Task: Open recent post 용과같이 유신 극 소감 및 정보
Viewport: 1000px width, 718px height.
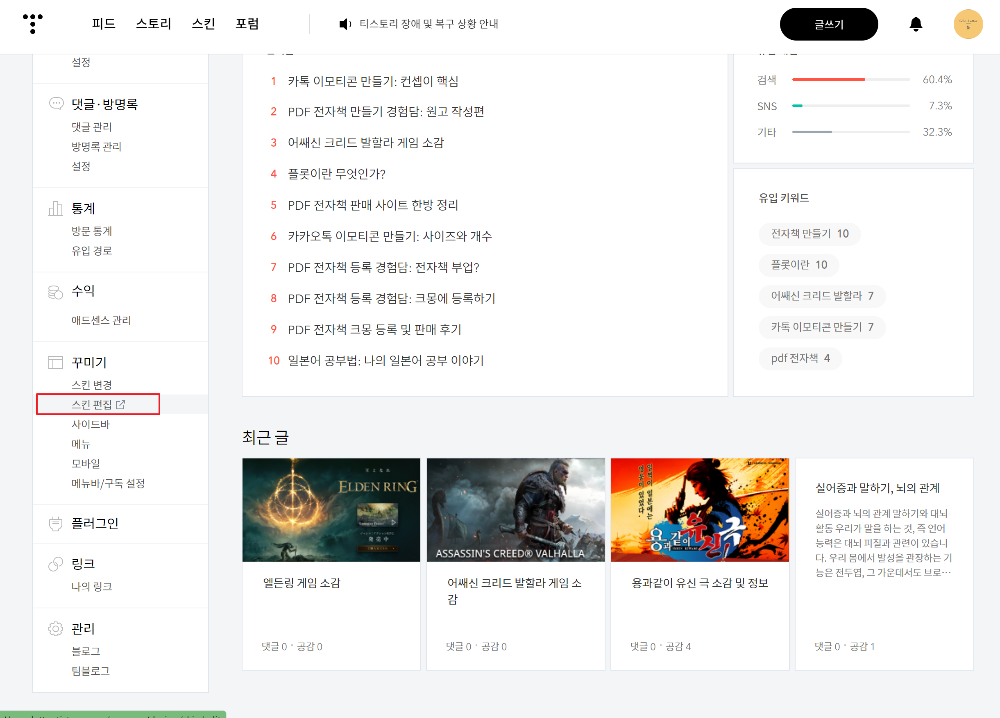Action: click(x=700, y=583)
